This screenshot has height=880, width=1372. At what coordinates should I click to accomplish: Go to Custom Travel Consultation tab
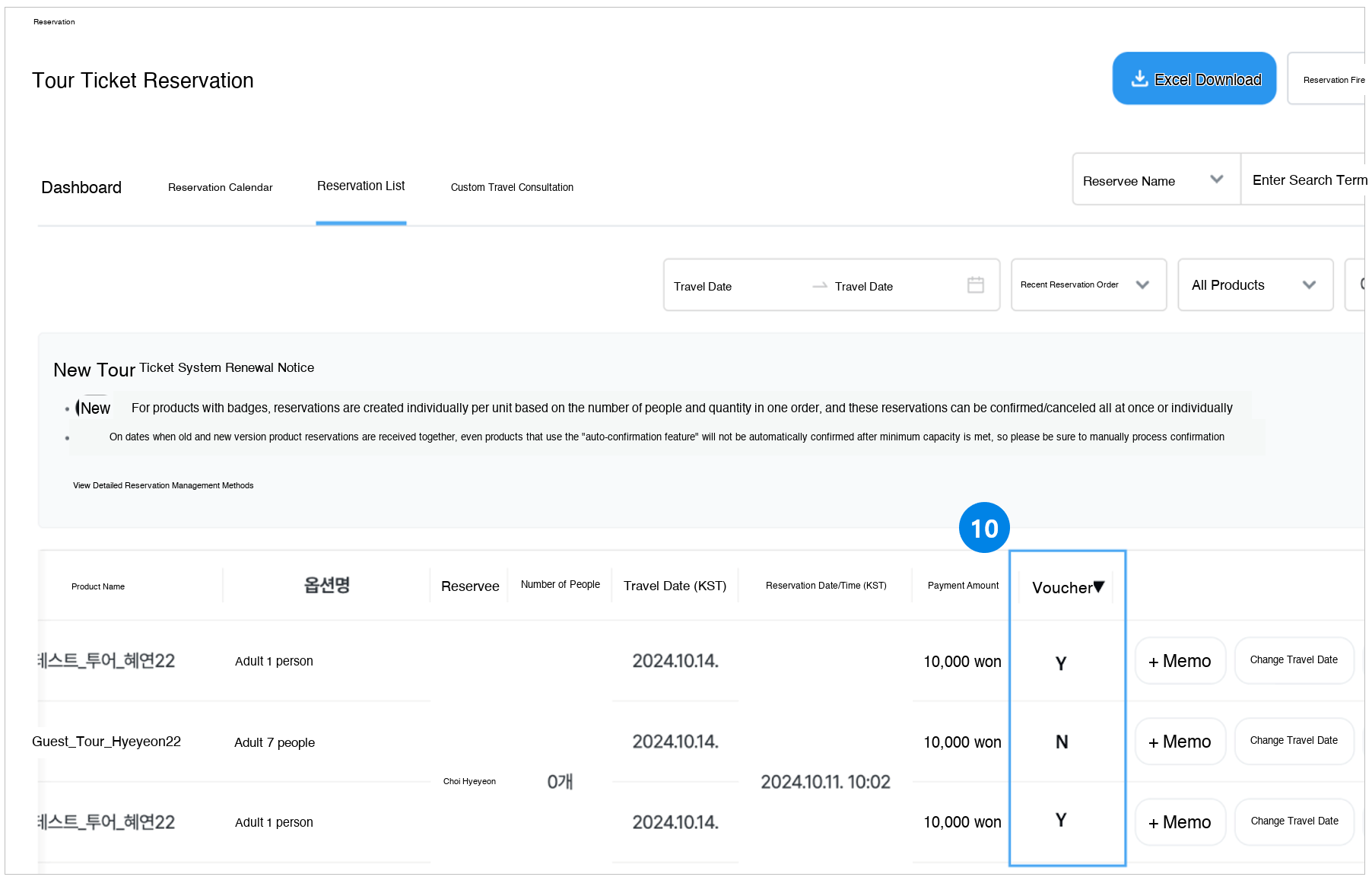click(512, 188)
